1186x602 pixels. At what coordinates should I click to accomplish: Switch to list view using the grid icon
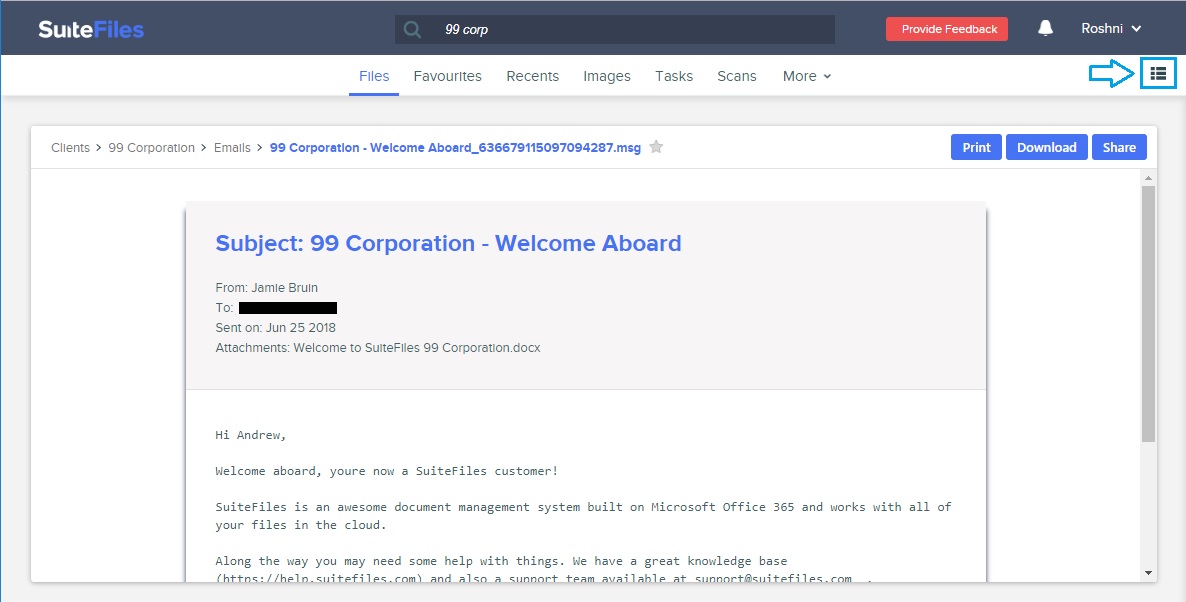point(1158,73)
